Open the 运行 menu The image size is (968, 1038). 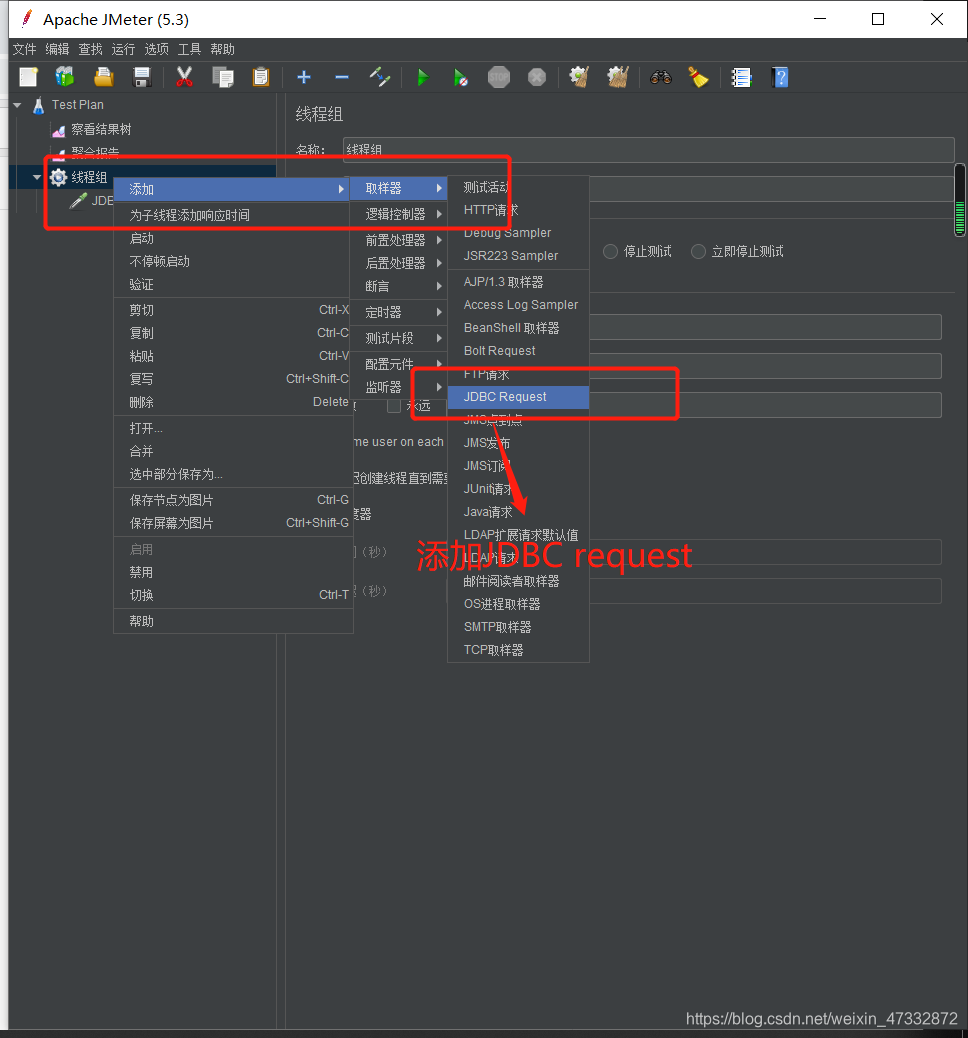point(123,50)
